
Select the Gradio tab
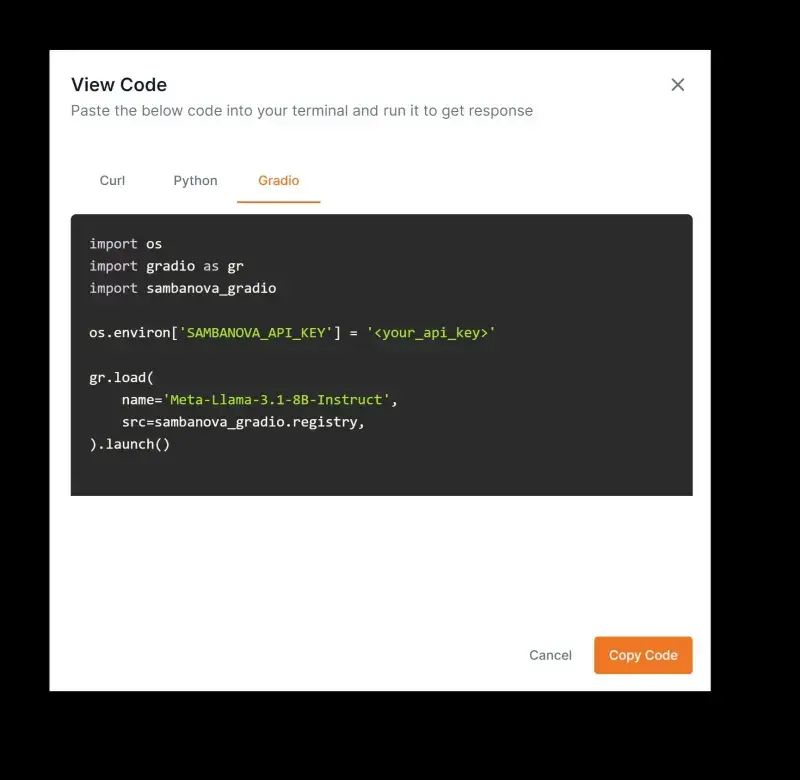[x=279, y=181]
